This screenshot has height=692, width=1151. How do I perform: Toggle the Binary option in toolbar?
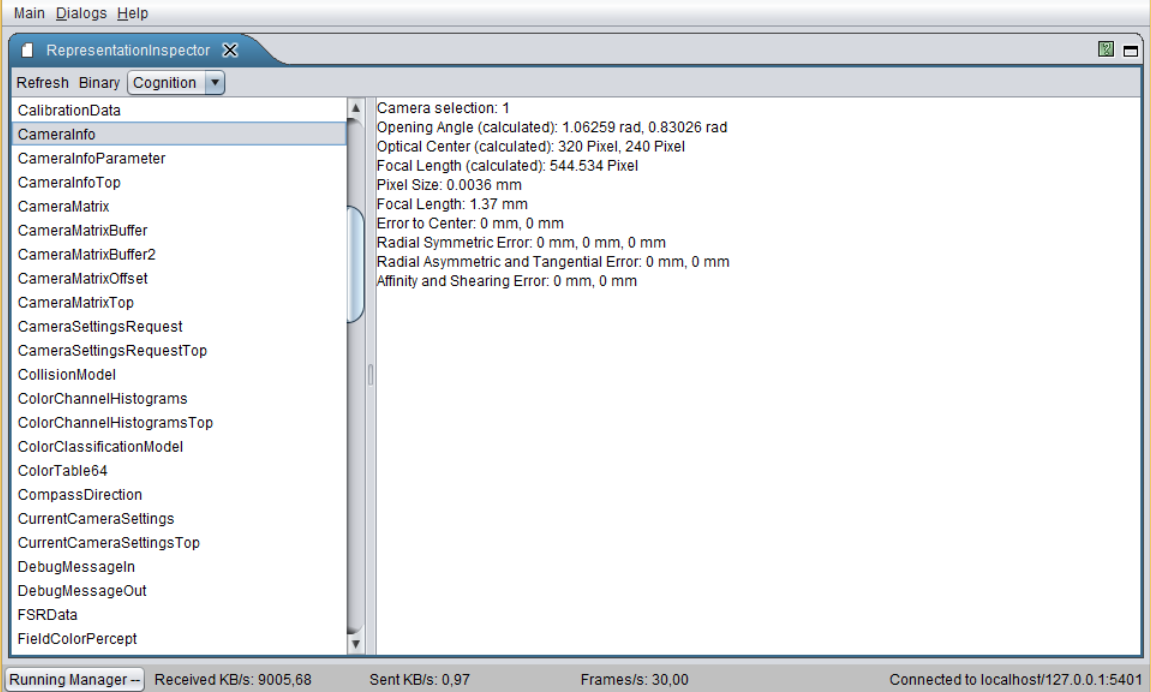(99, 83)
